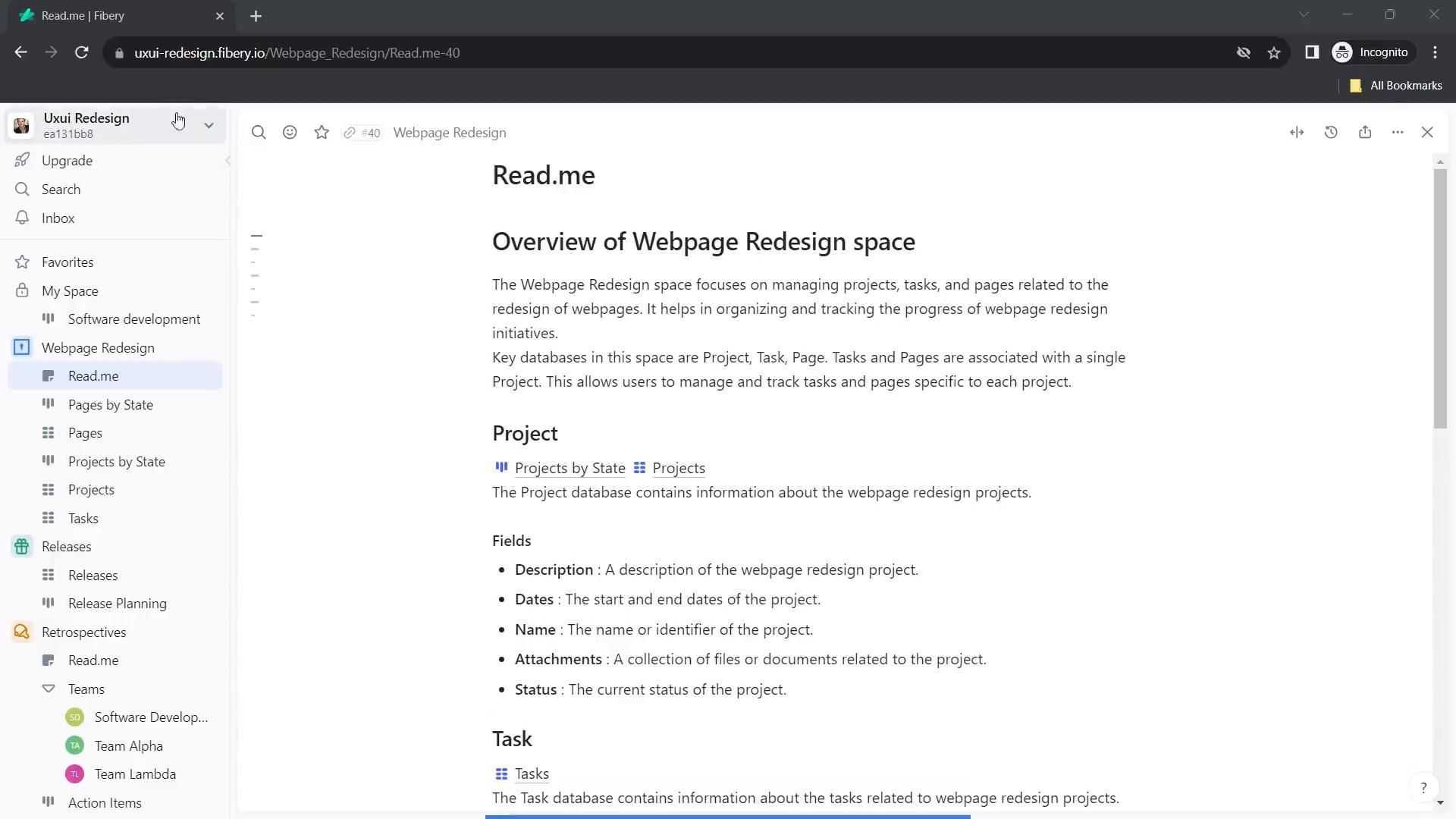Collapse the left sidebar with the arrow
Viewport: 1456px width, 819px height.
pyautogui.click(x=227, y=161)
